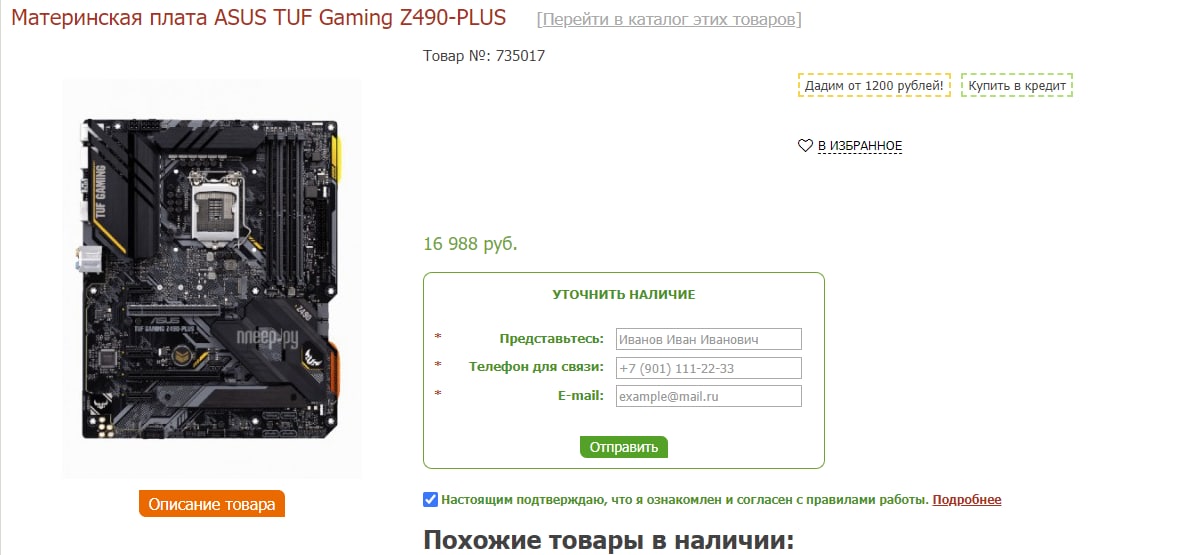Screen dimensions: 1200x555
Task: Click the E-mail input field
Action: coord(708,396)
